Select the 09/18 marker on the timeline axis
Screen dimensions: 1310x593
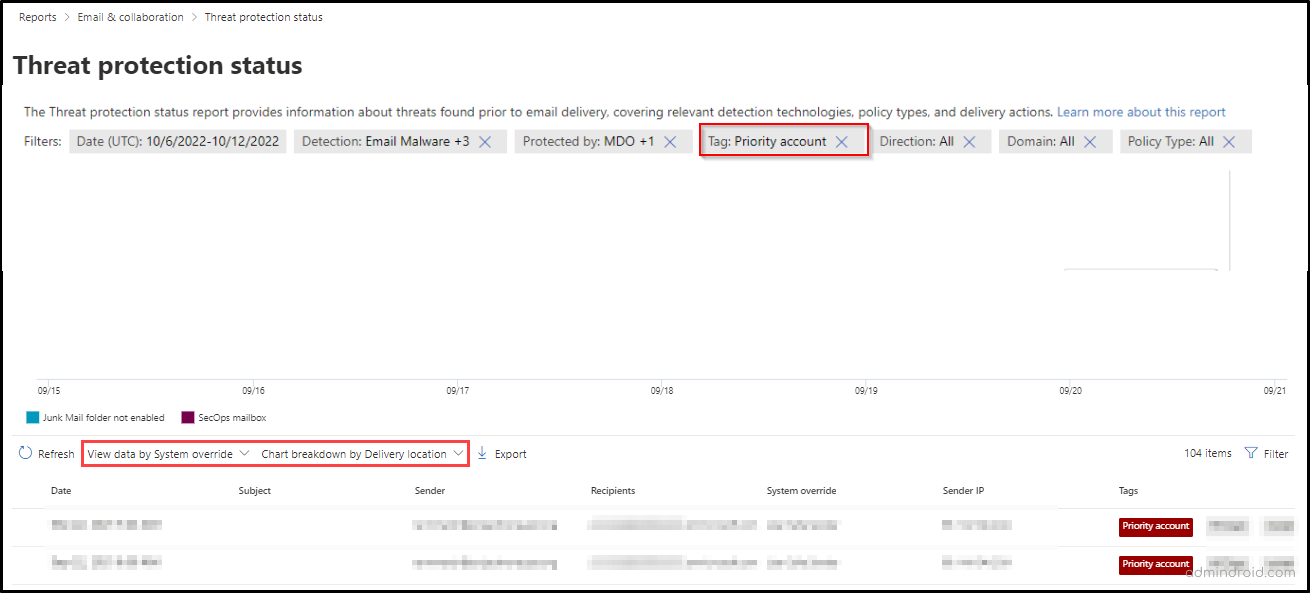point(661,390)
